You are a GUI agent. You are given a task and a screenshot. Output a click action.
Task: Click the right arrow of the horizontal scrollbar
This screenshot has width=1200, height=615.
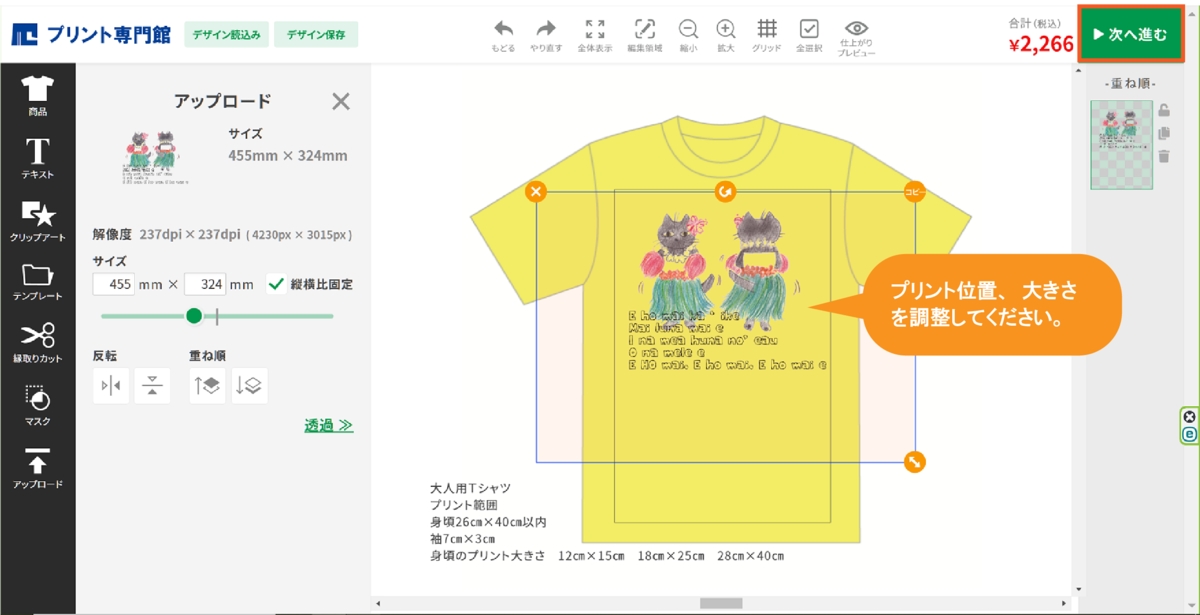[x=1066, y=603]
